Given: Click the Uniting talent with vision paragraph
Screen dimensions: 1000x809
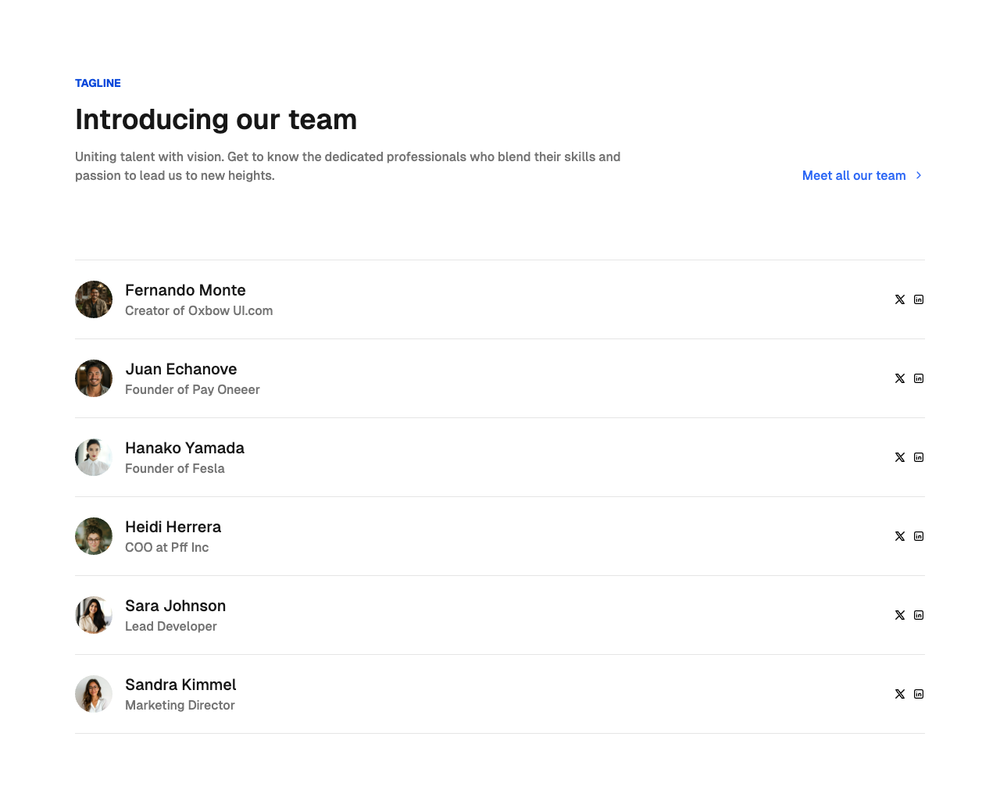Looking at the screenshot, I should [x=348, y=166].
